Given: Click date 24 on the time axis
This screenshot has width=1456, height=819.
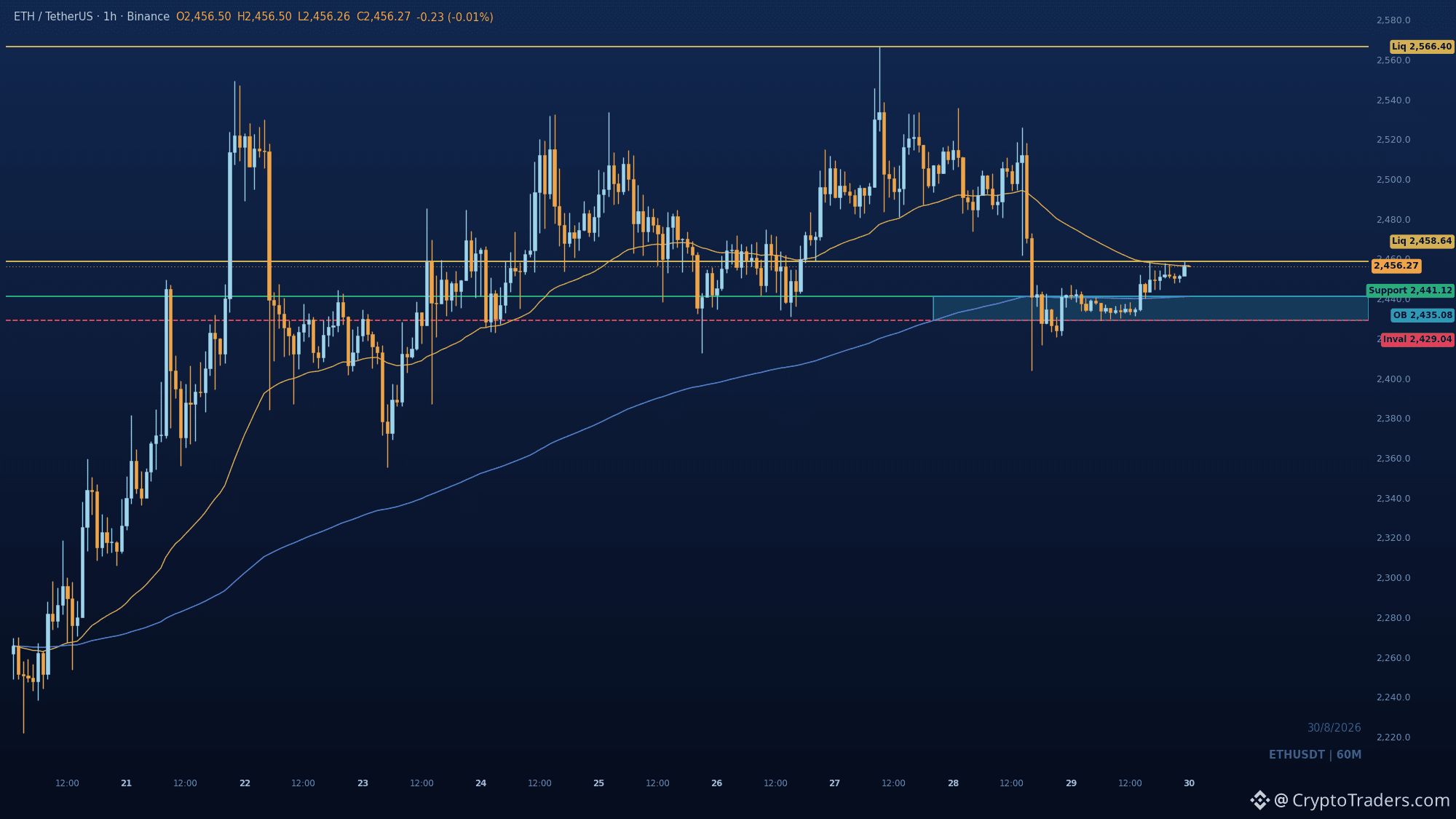Looking at the screenshot, I should coord(480,783).
